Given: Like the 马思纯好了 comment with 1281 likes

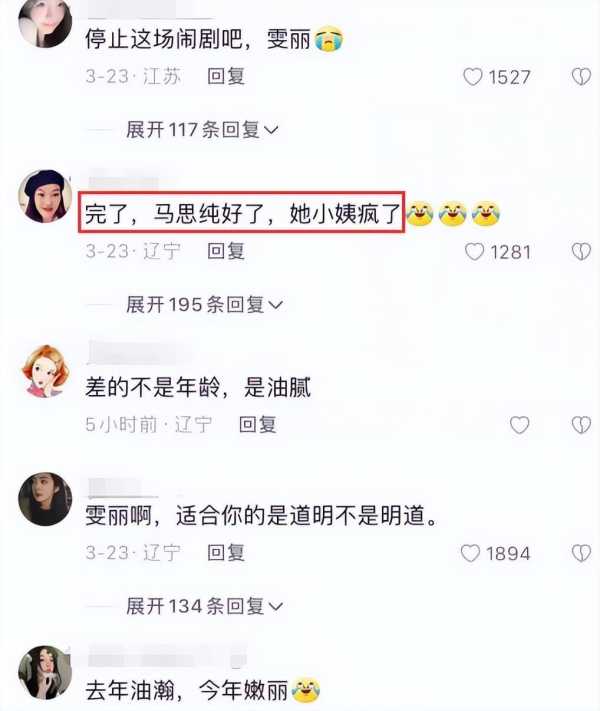Looking at the screenshot, I should pyautogui.click(x=474, y=252).
